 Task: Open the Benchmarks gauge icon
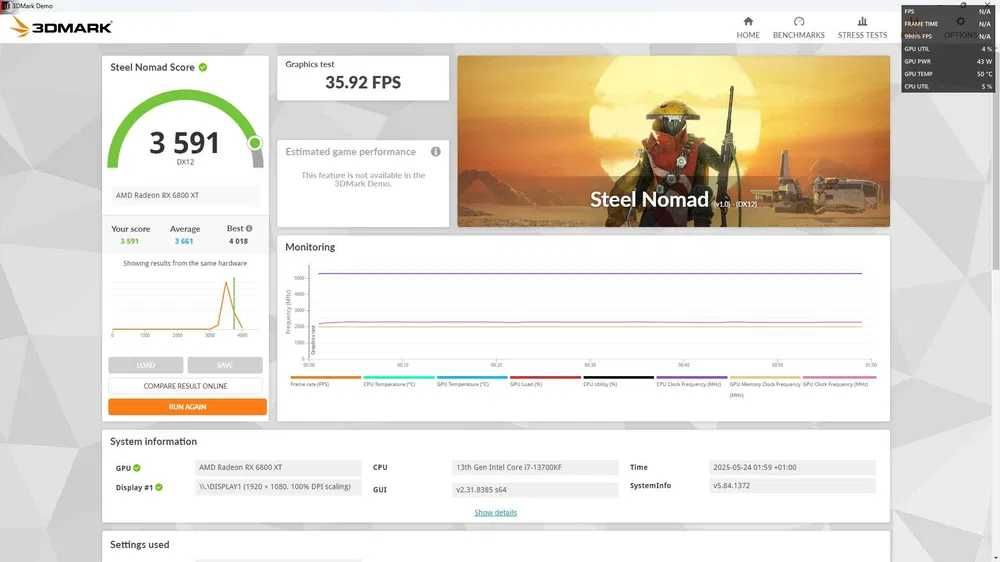pyautogui.click(x=798, y=22)
